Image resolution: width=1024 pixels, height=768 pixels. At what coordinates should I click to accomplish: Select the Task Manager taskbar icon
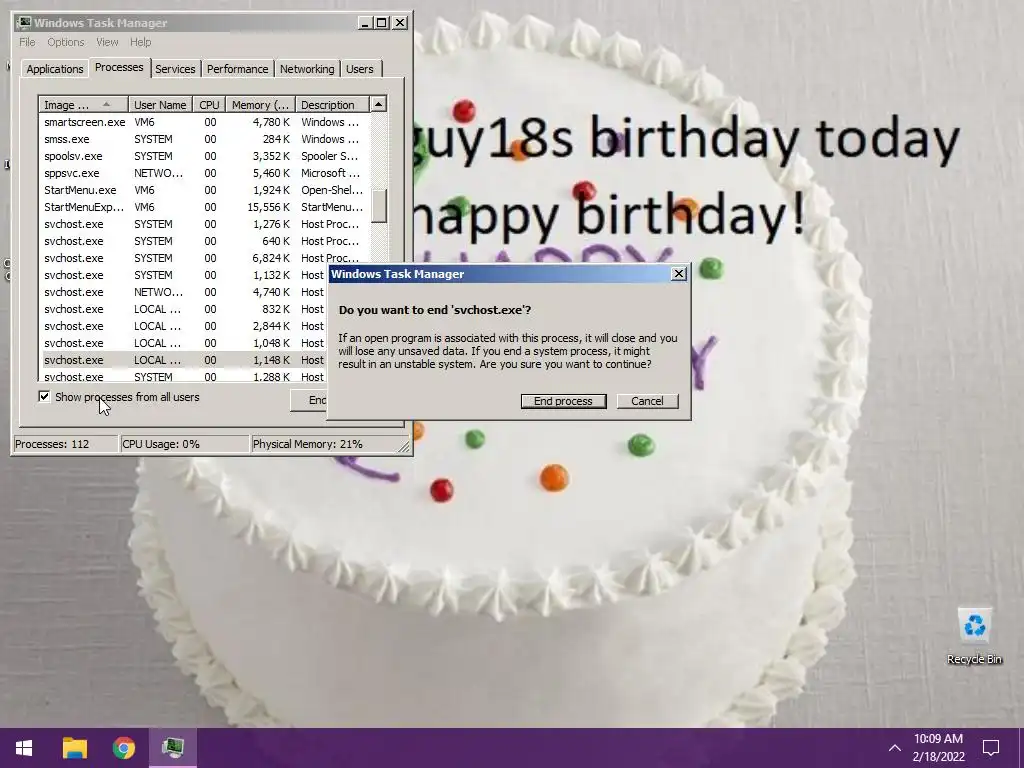pyautogui.click(x=173, y=748)
